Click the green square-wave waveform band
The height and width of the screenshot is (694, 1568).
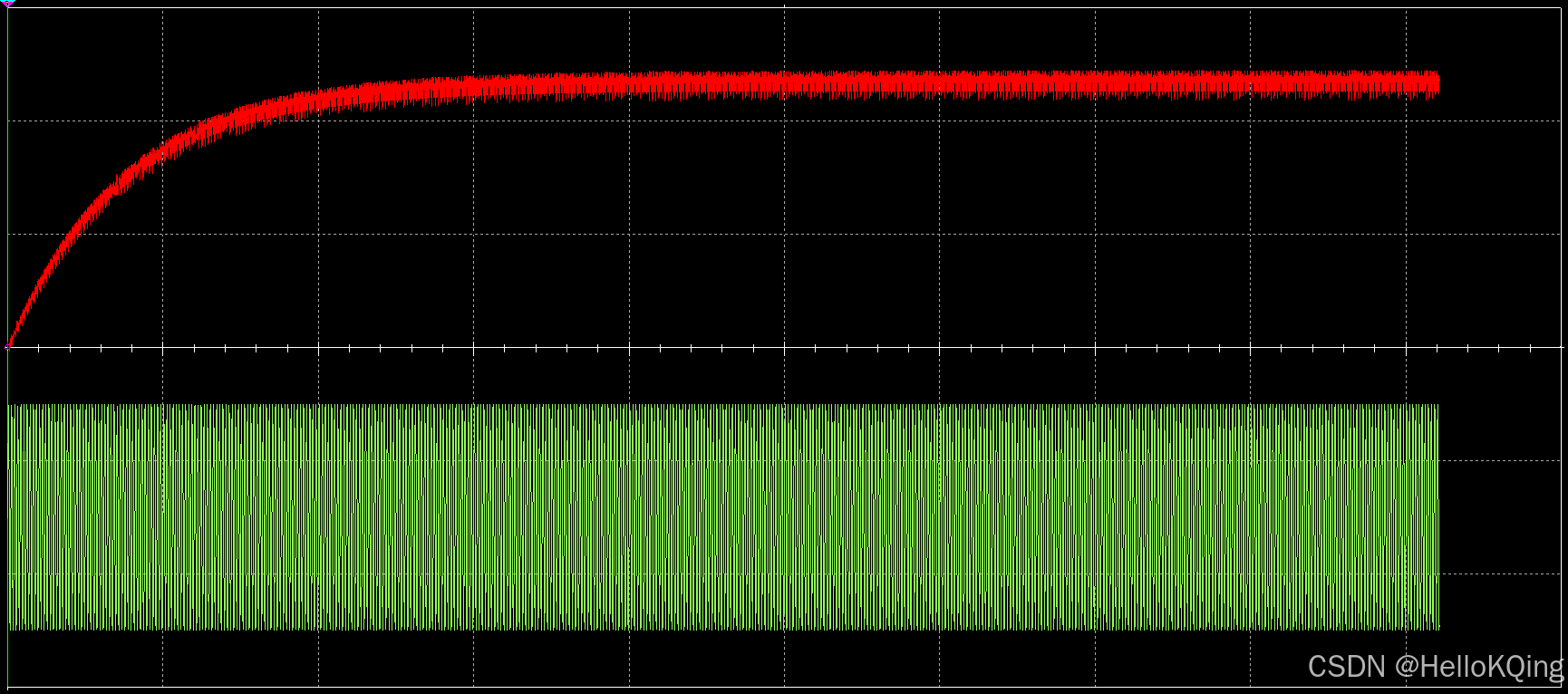coord(723,517)
